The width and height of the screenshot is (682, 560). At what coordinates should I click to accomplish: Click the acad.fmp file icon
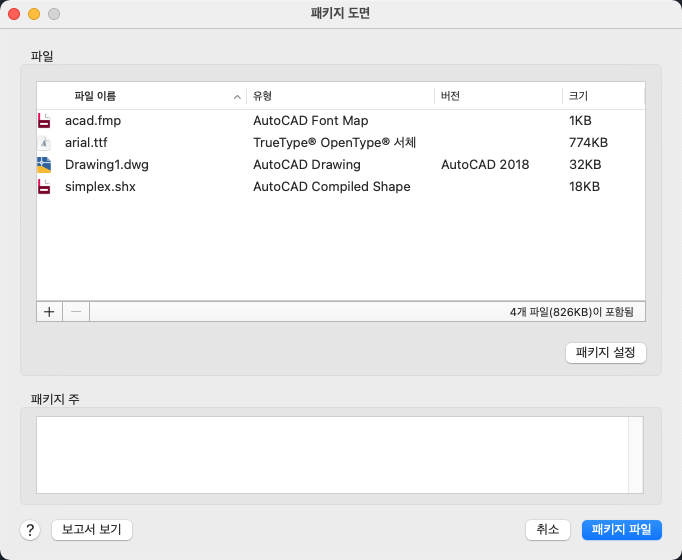tap(44, 121)
